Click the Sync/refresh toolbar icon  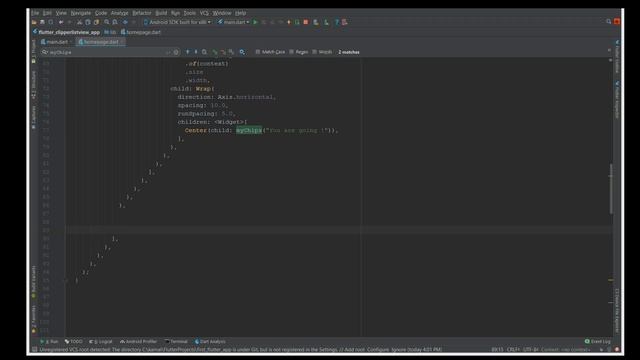tap(51, 22)
